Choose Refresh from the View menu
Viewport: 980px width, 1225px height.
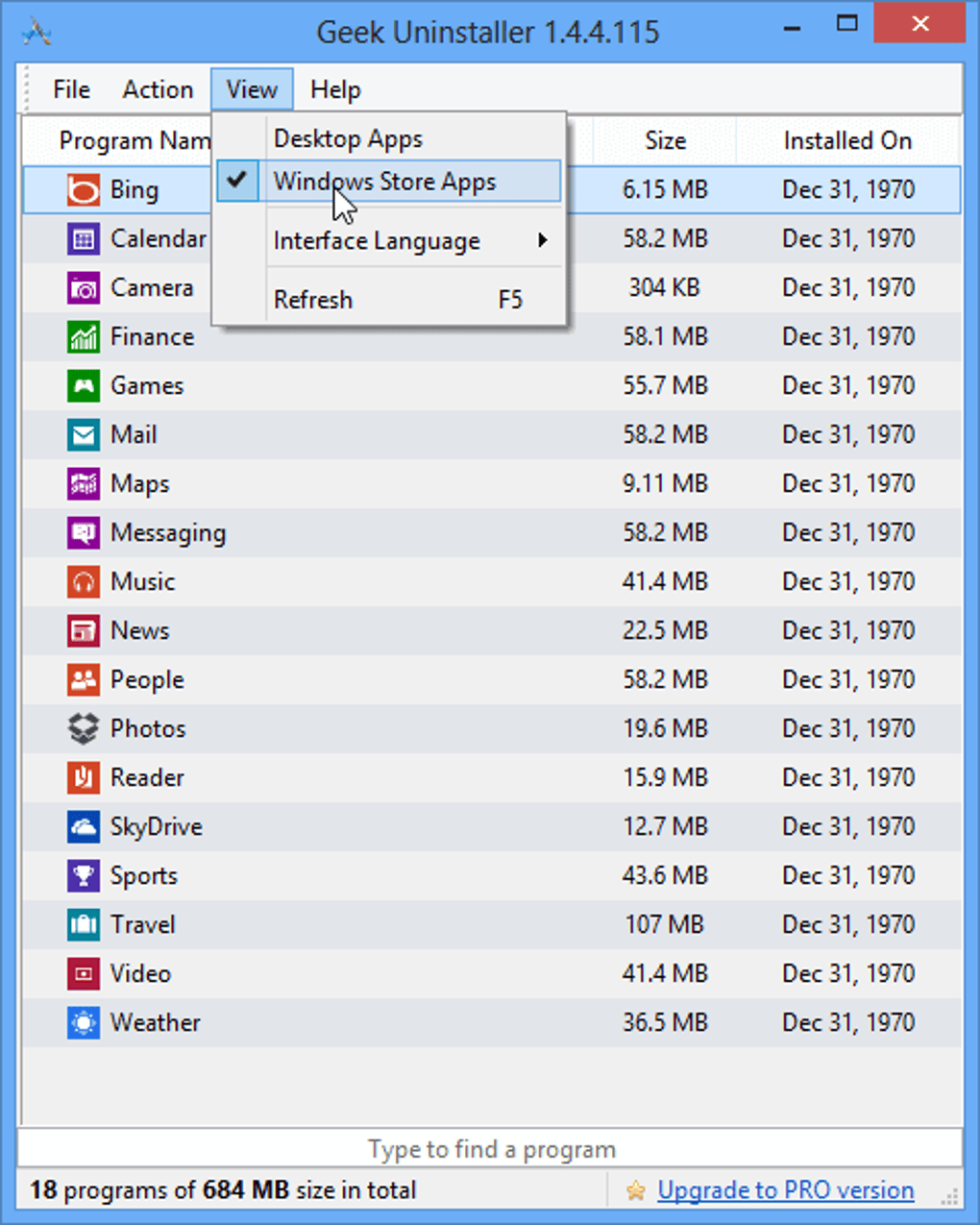(313, 300)
